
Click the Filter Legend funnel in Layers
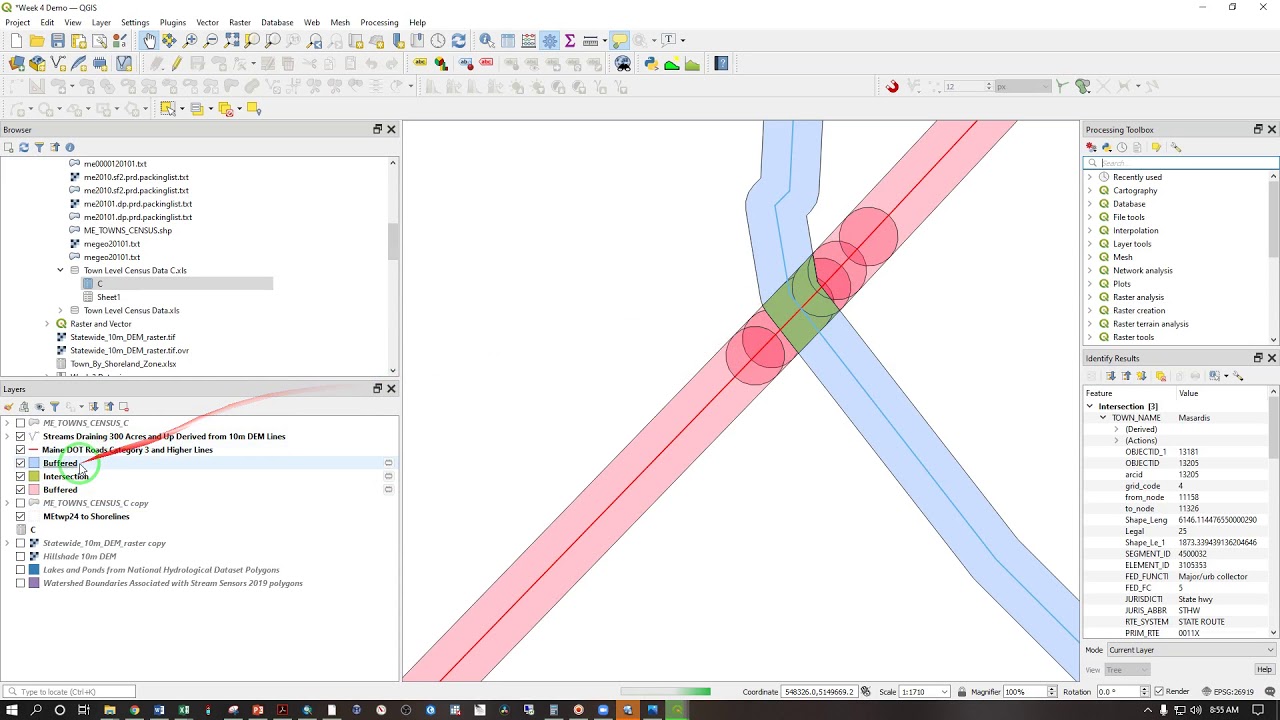(54, 407)
